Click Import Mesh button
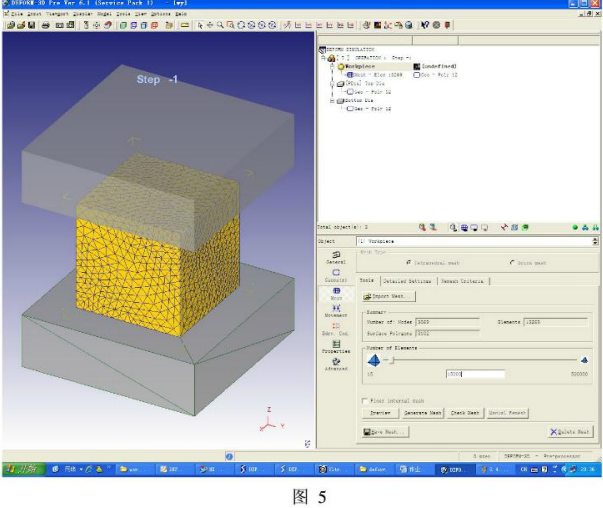Image resolution: width=603 pixels, height=508 pixels. pyautogui.click(x=388, y=296)
